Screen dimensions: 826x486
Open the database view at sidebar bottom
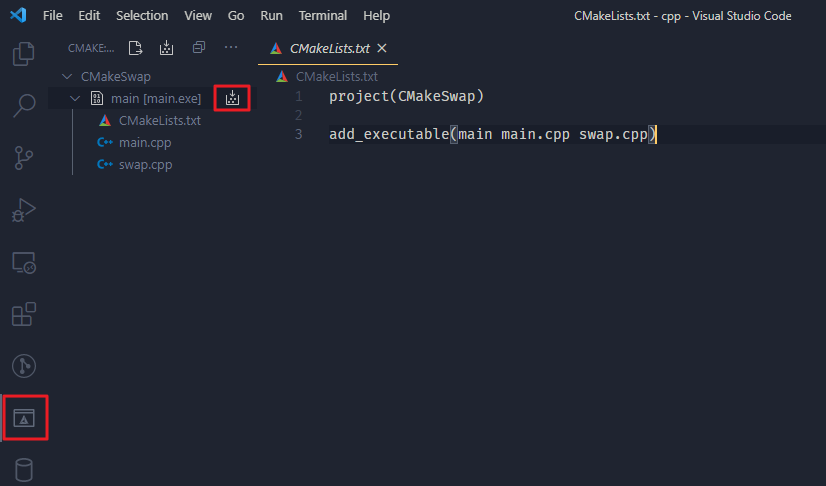(23, 470)
